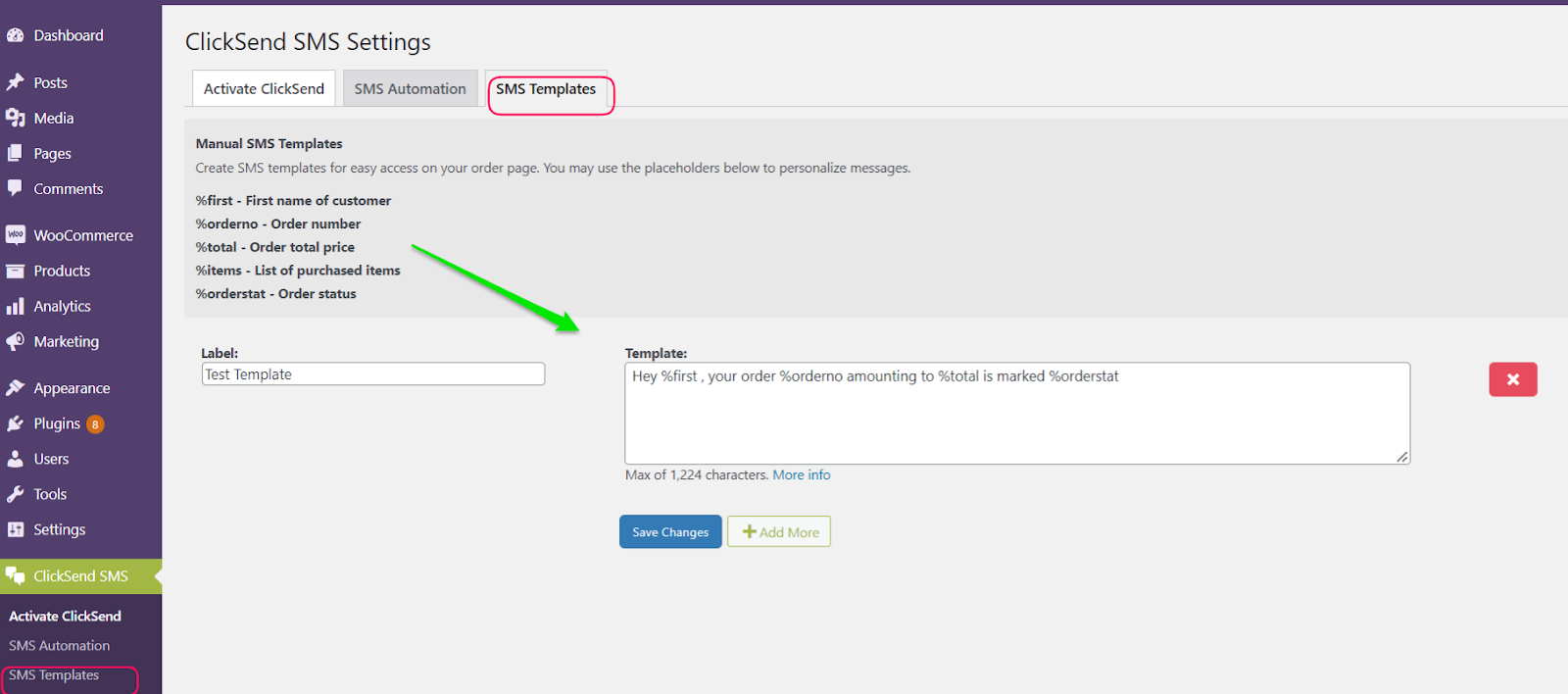
Task: Click the Appearance paintbrush icon
Action: tap(15, 388)
